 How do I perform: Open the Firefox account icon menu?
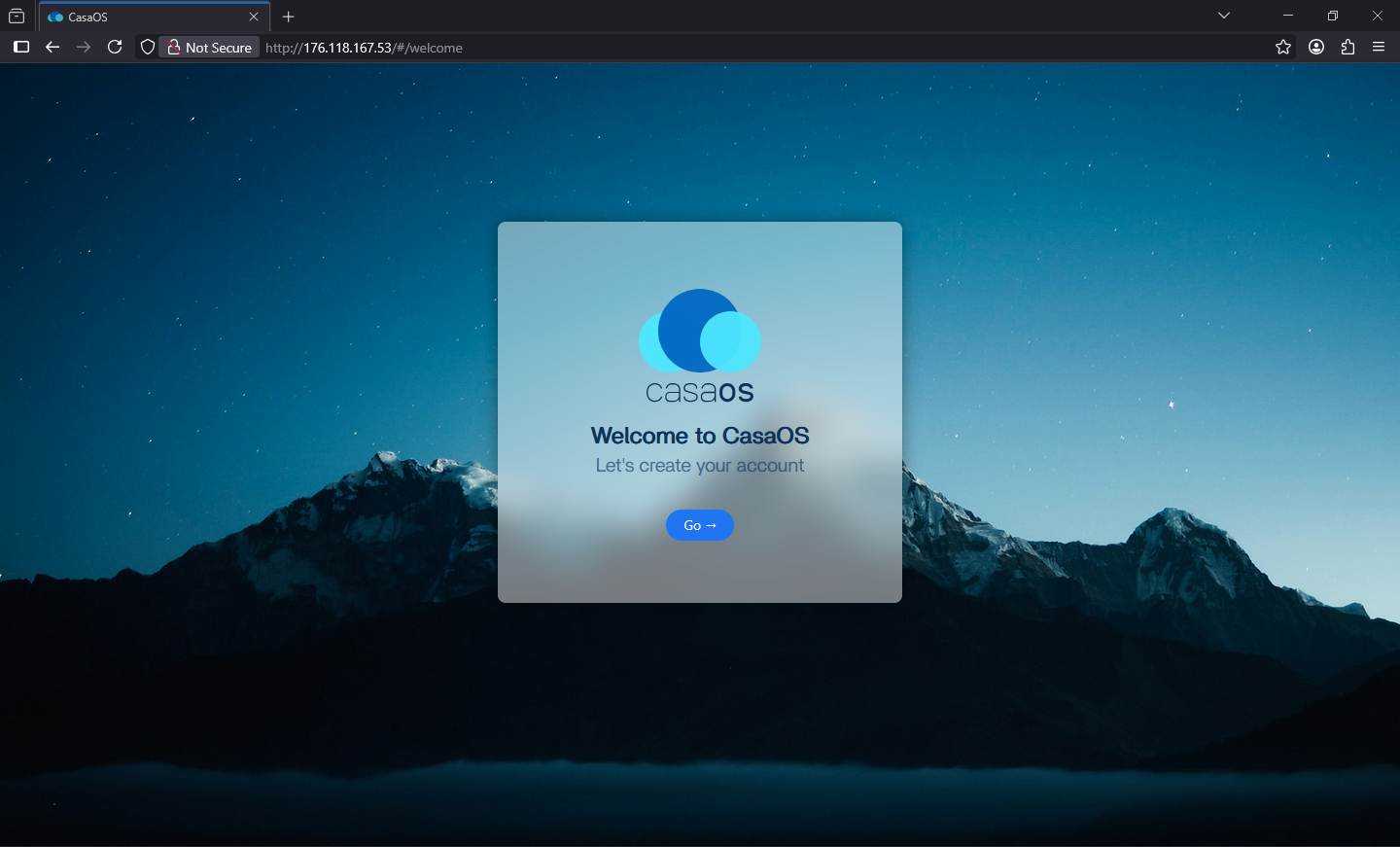(1316, 47)
